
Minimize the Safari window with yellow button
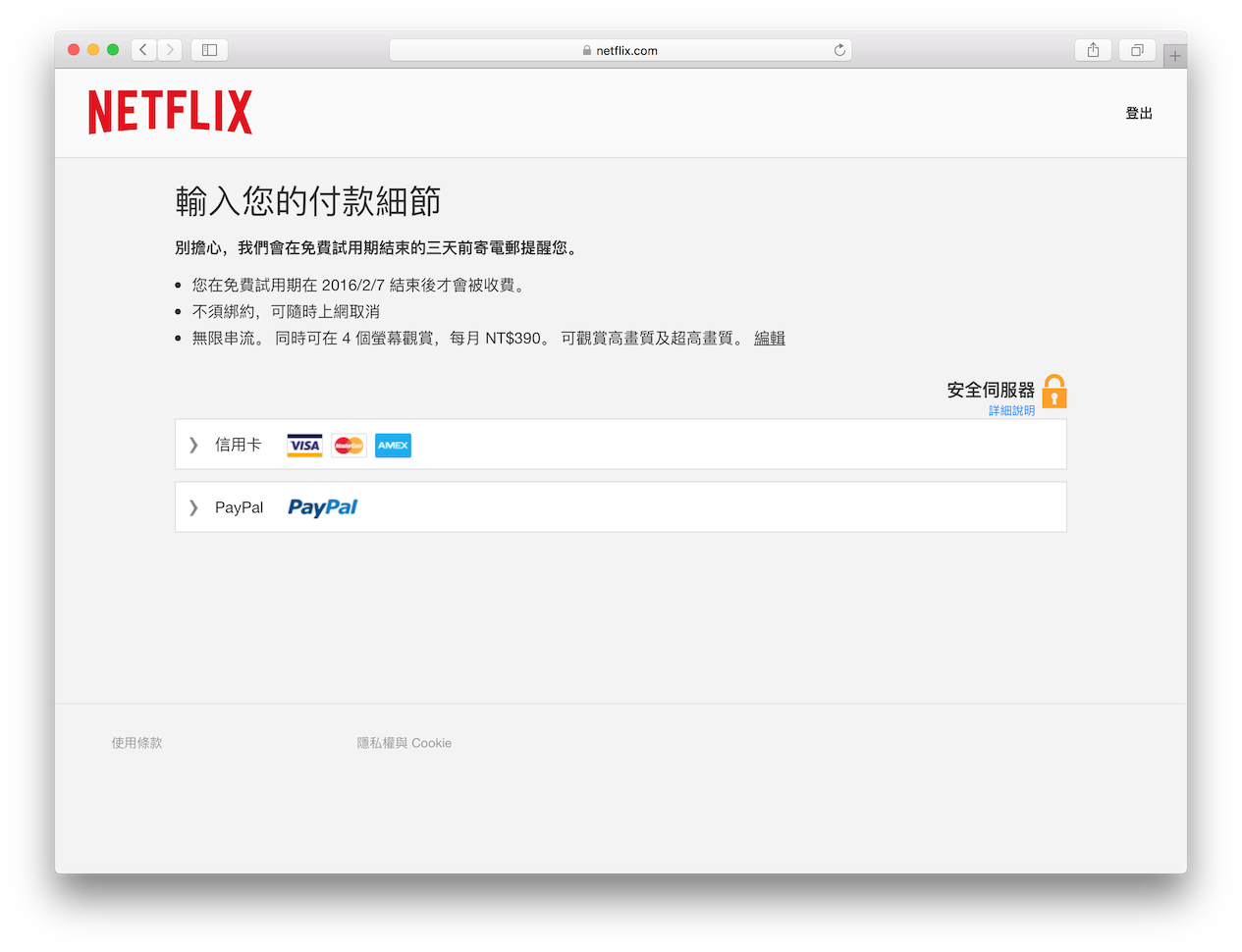93,50
